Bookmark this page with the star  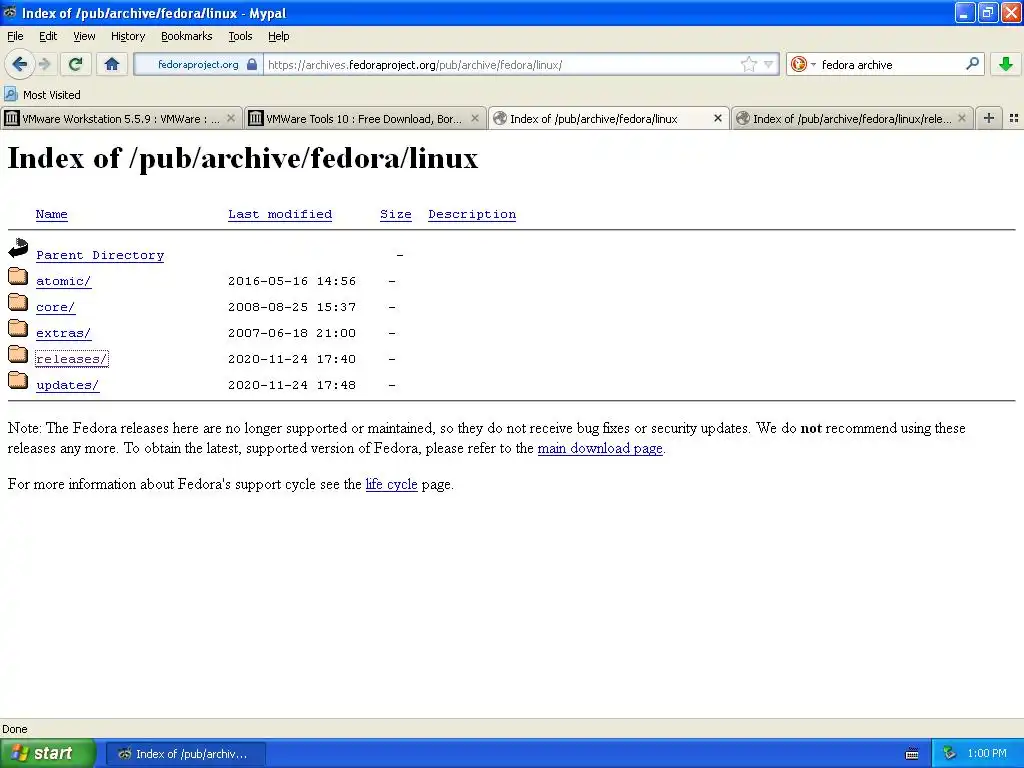click(x=748, y=64)
